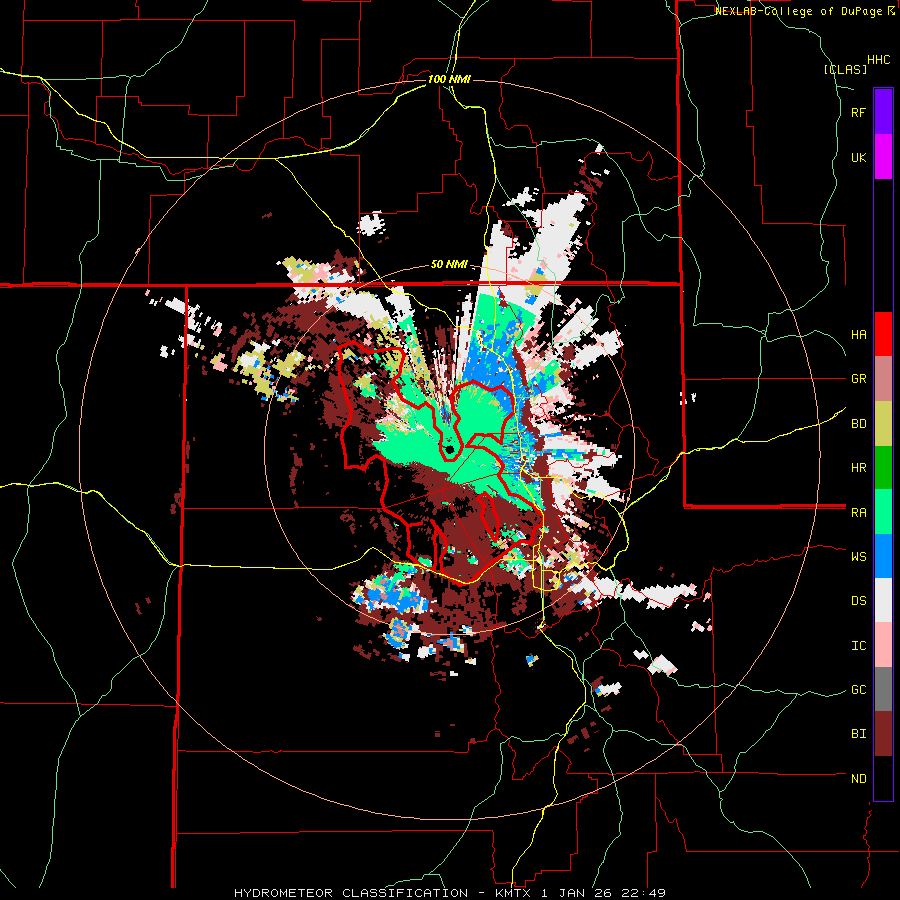This screenshot has height=900, width=900.
Task: Click the UK legend label
Action: click(x=858, y=157)
